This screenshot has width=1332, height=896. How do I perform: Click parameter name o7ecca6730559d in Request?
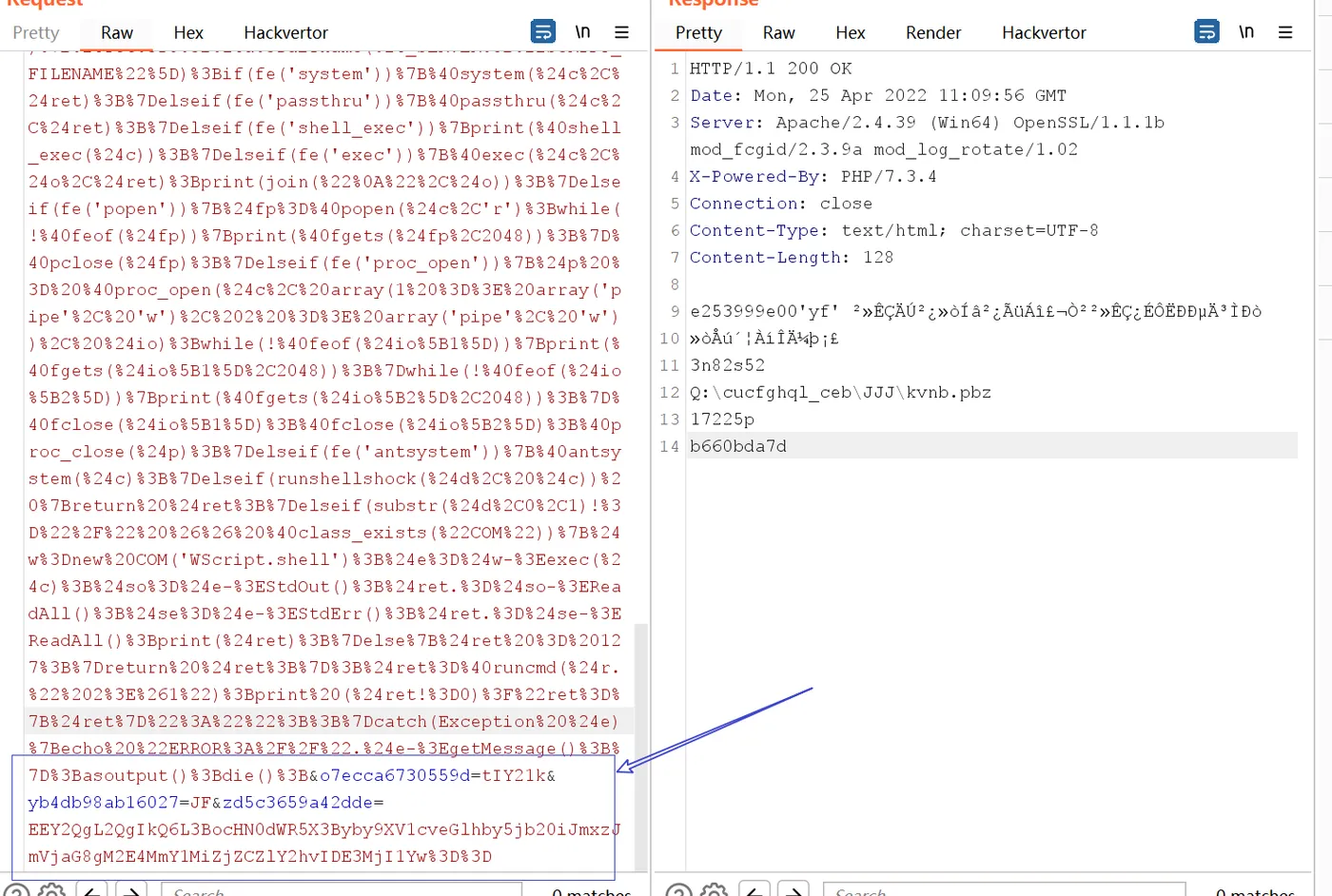[x=395, y=775]
